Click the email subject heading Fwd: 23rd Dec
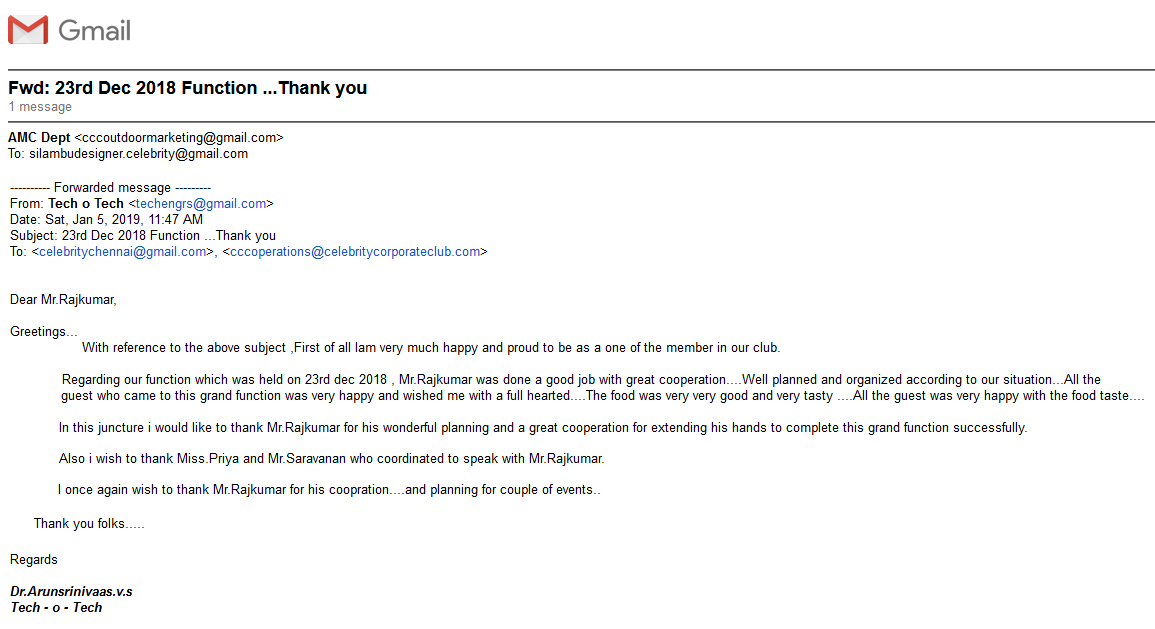Viewport: 1155px width, 629px height. click(x=187, y=88)
